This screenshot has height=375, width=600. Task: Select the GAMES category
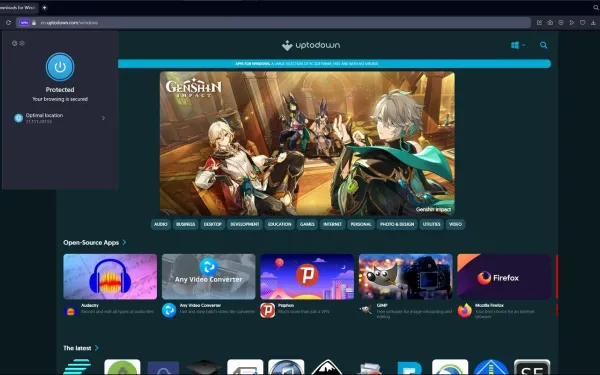pos(307,224)
